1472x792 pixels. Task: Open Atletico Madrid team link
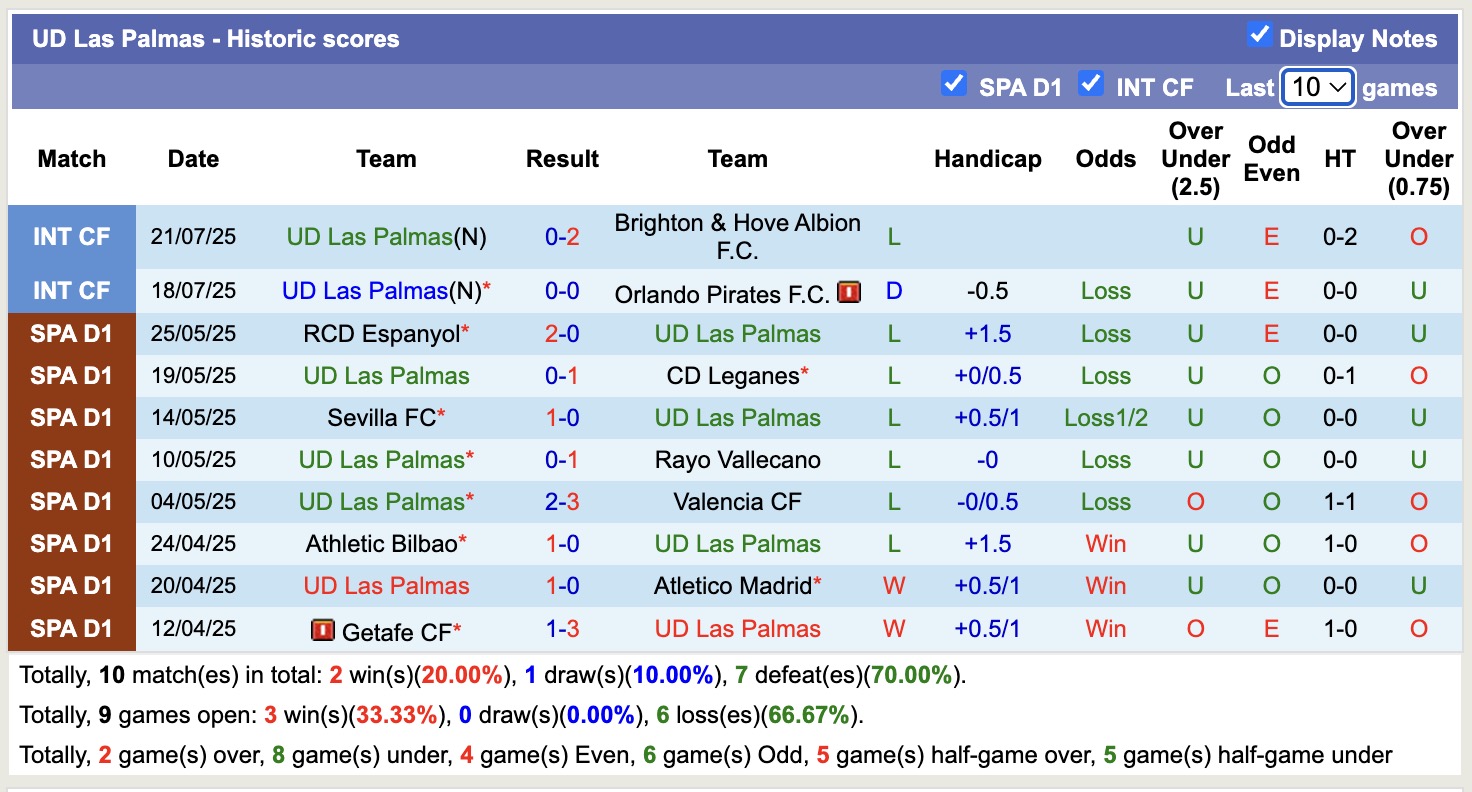click(732, 586)
